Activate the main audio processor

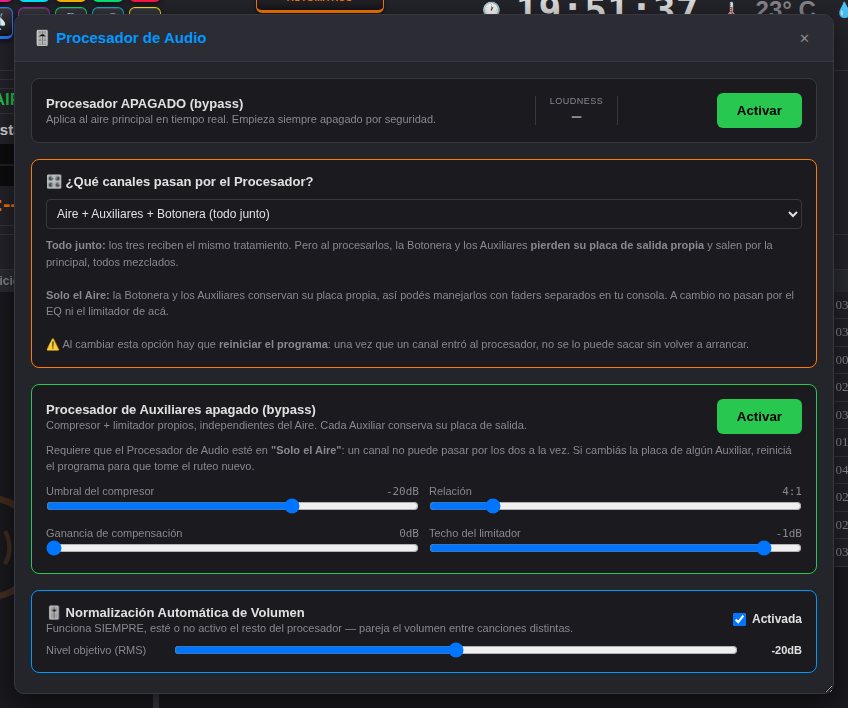(759, 110)
